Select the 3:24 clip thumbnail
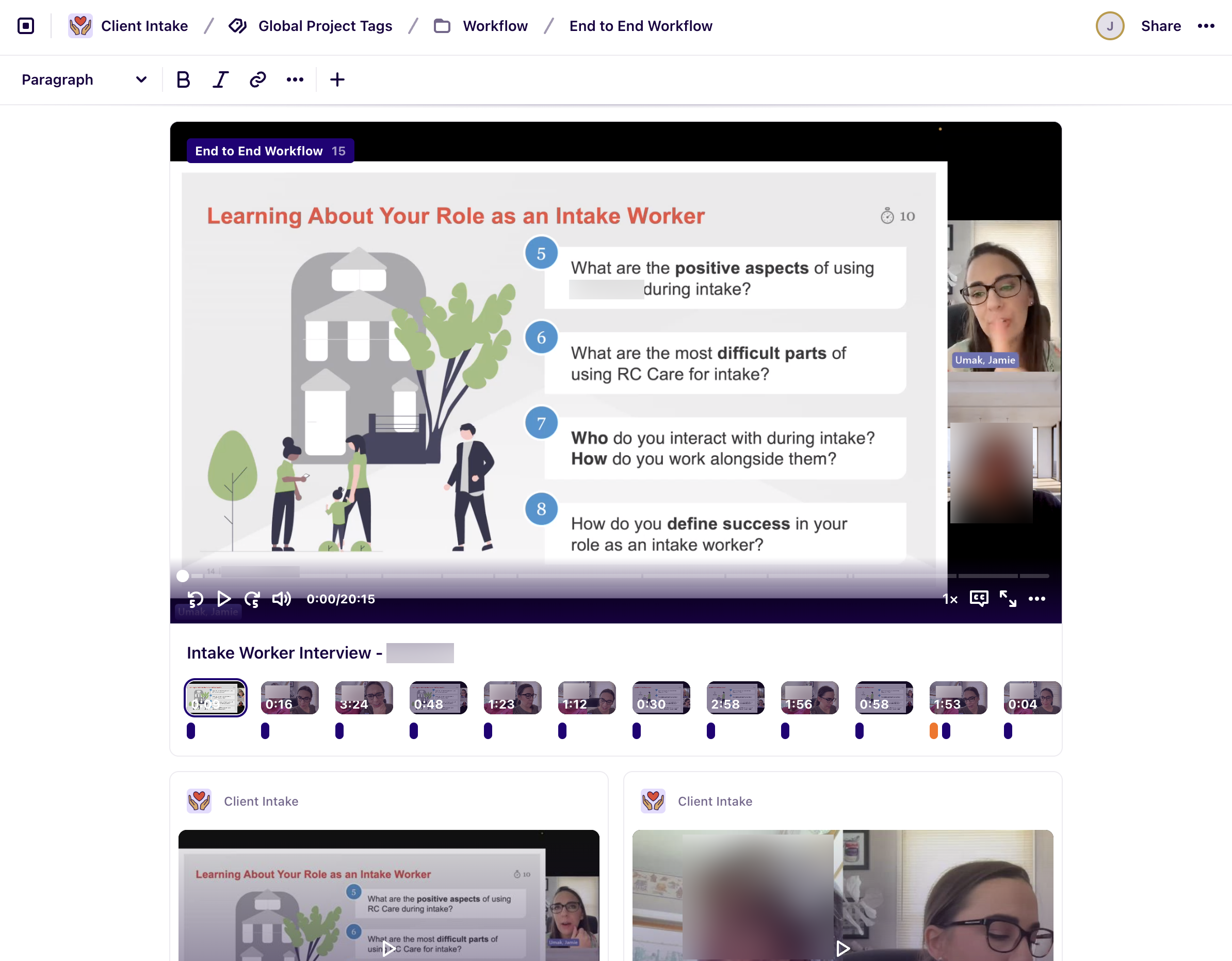1232x961 pixels. 364,697
